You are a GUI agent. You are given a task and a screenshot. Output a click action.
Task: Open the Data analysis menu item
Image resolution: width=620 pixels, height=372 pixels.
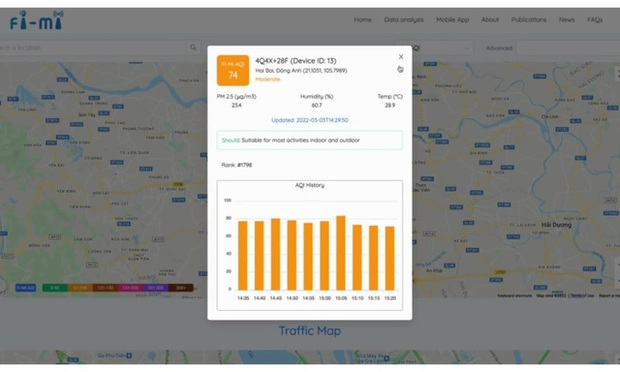point(404,20)
